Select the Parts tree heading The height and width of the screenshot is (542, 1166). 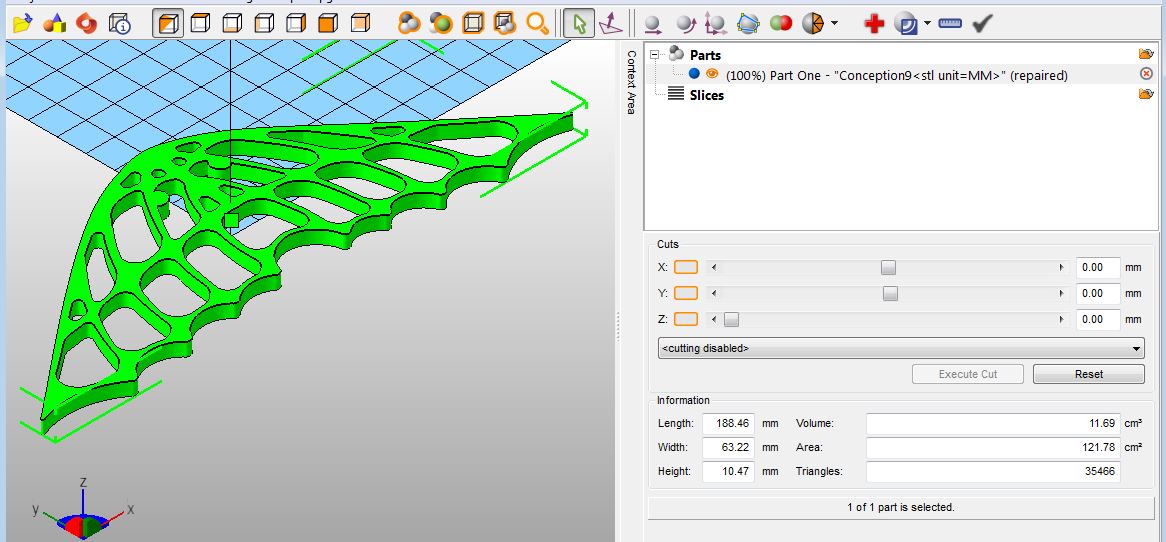(x=705, y=55)
